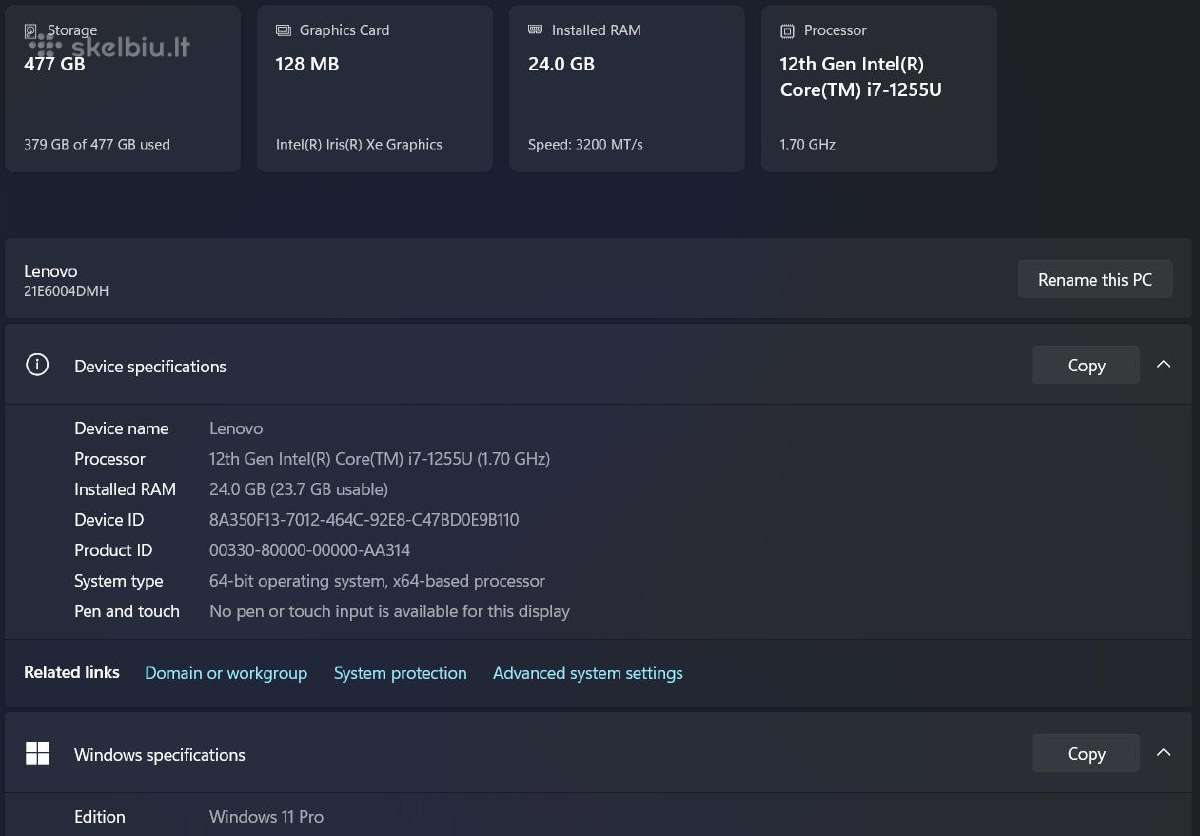Image resolution: width=1200 pixels, height=836 pixels.
Task: Click the 'System type' label
Action: [x=118, y=581]
